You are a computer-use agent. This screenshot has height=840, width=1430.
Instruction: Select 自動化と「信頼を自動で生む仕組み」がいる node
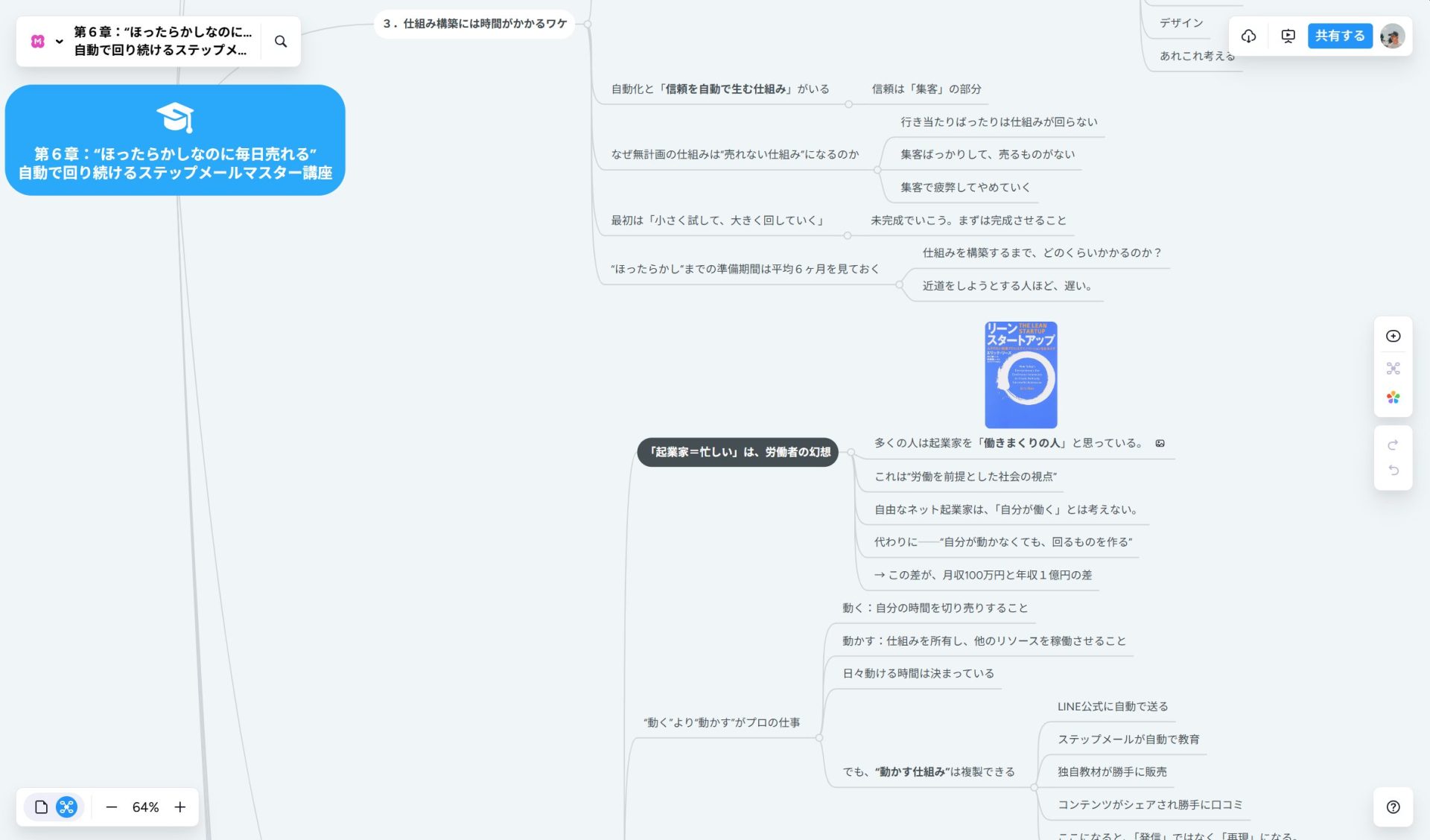coord(720,89)
